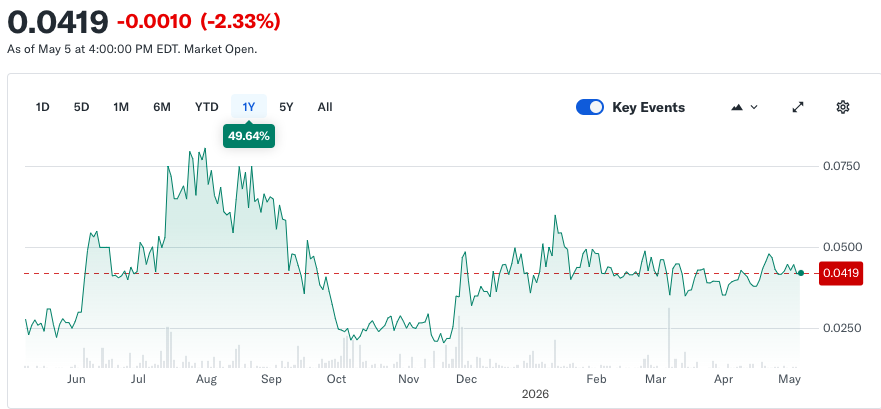Click the red 0.0419 price label
The image size is (881, 409).
point(841,274)
